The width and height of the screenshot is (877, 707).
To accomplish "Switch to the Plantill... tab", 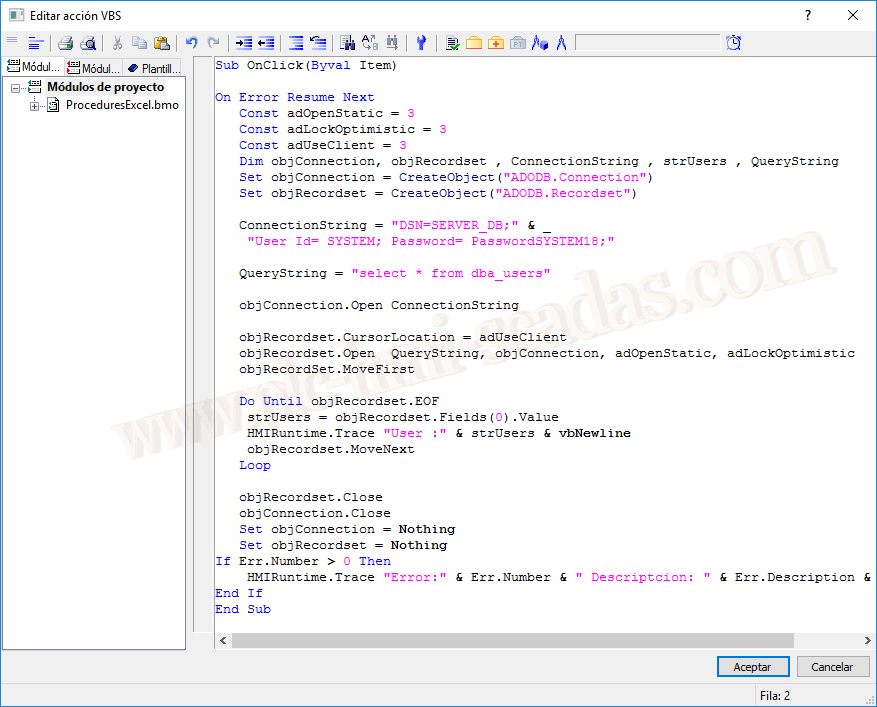I will 154,68.
